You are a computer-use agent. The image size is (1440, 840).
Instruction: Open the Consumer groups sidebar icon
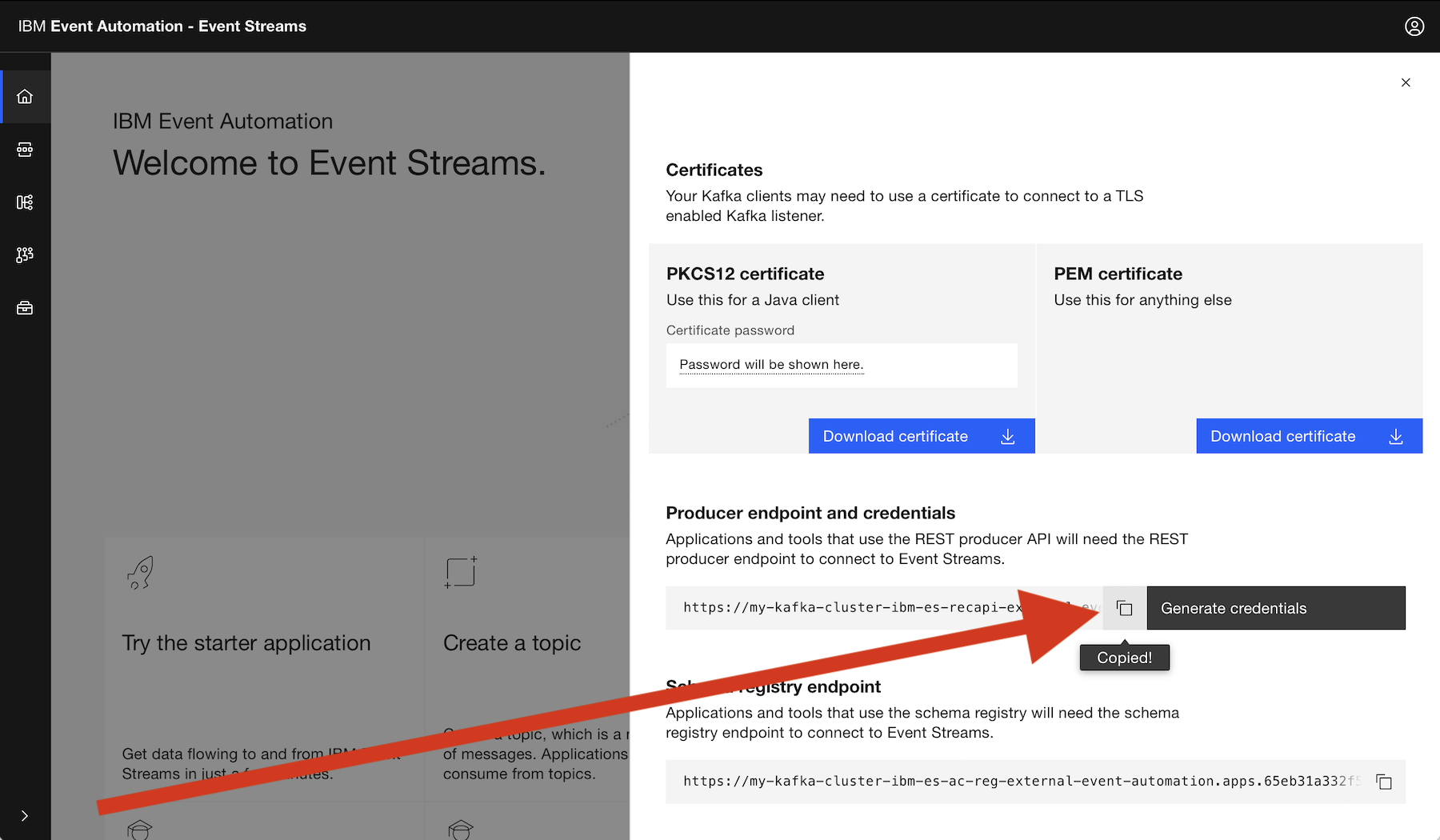click(25, 255)
